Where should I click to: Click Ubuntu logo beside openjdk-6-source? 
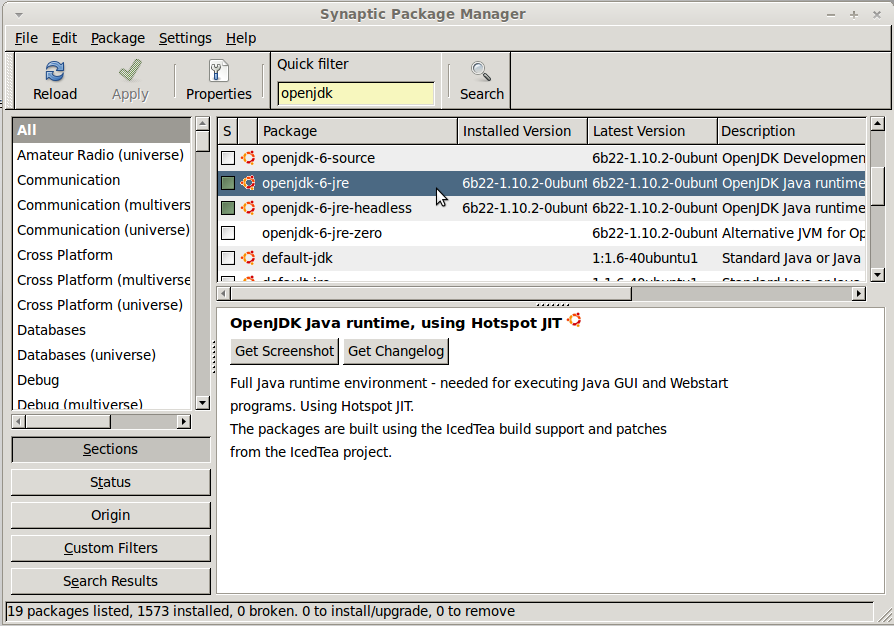point(248,158)
